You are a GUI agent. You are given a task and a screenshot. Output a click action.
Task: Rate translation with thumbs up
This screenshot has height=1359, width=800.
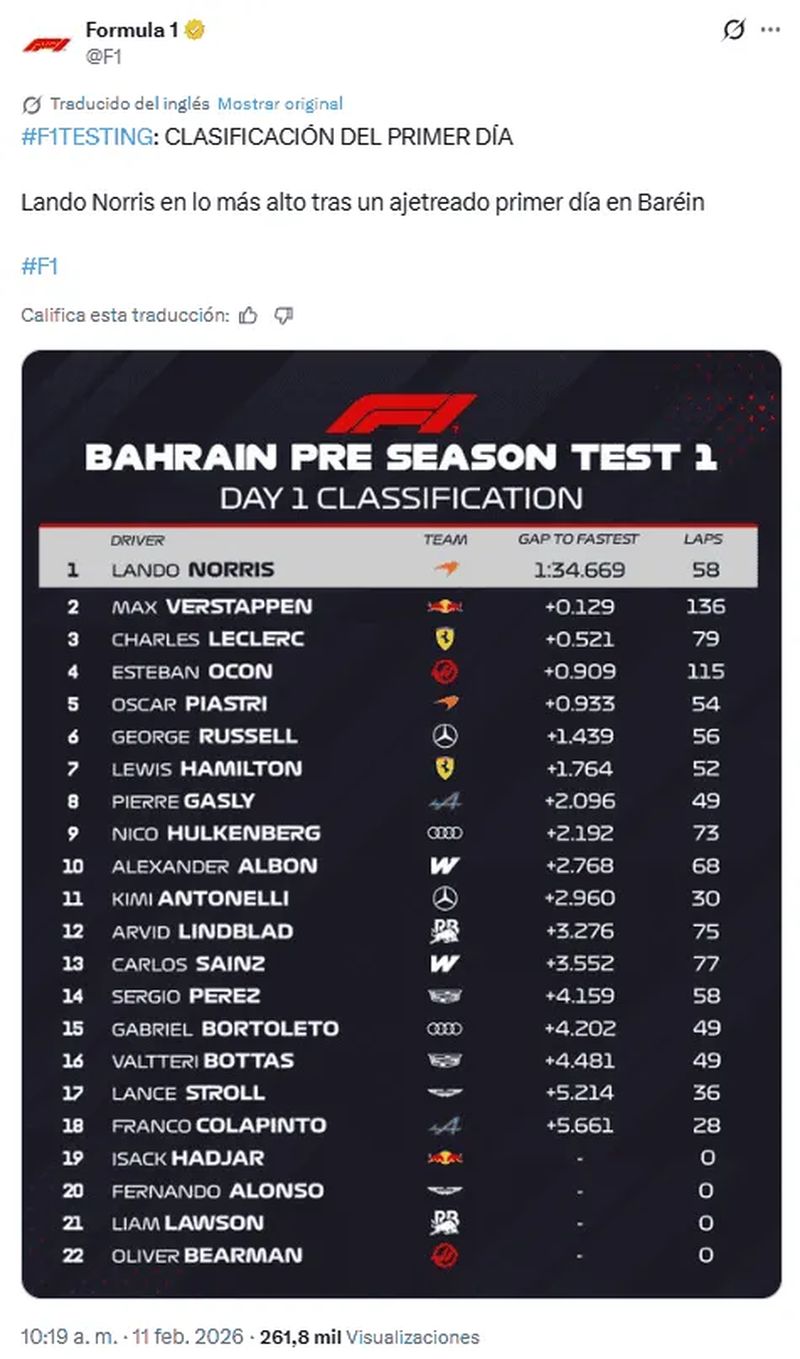tap(249, 316)
